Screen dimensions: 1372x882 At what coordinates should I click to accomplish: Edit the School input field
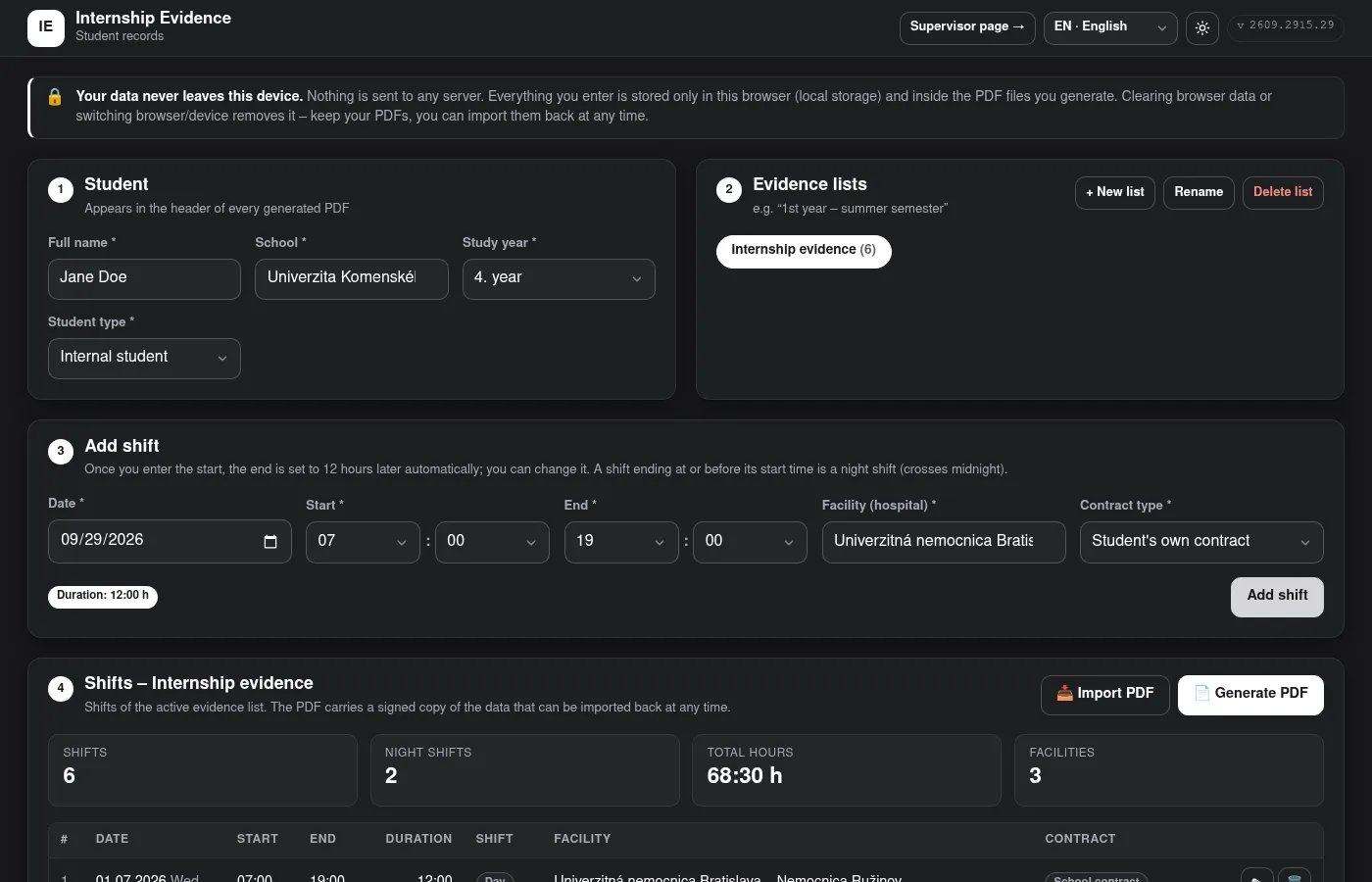[352, 278]
